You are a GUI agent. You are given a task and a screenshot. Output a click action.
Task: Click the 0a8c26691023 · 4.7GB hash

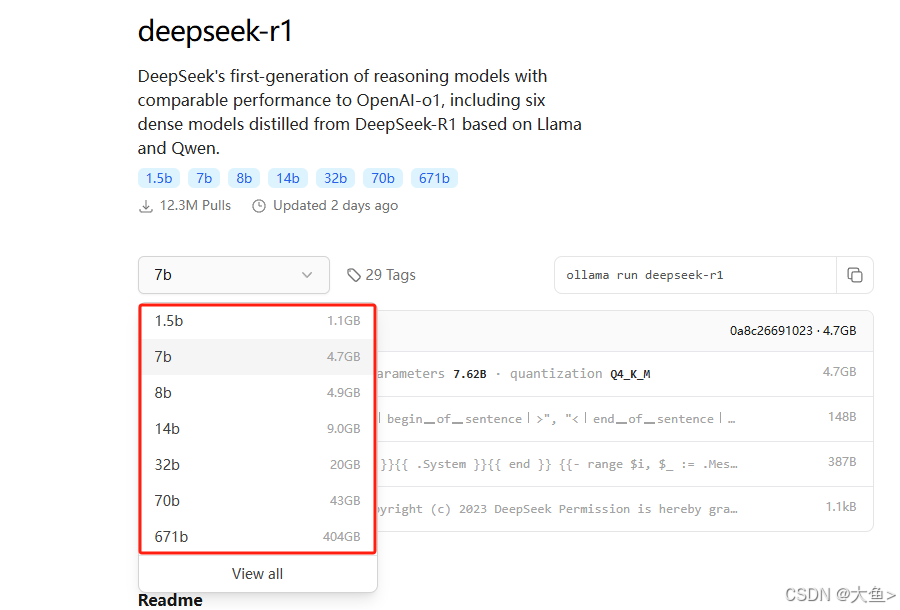point(793,331)
